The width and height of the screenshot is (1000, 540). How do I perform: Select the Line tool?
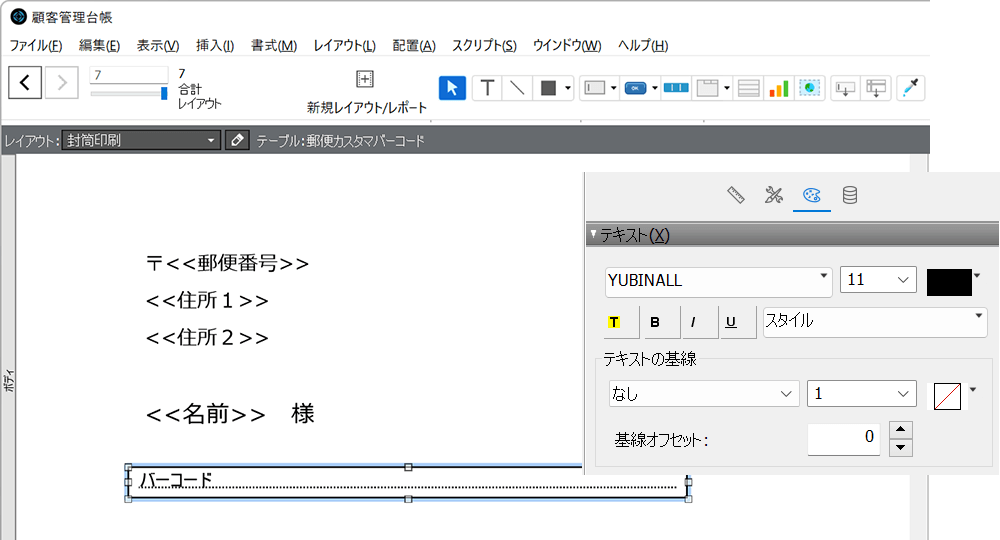pyautogui.click(x=517, y=88)
